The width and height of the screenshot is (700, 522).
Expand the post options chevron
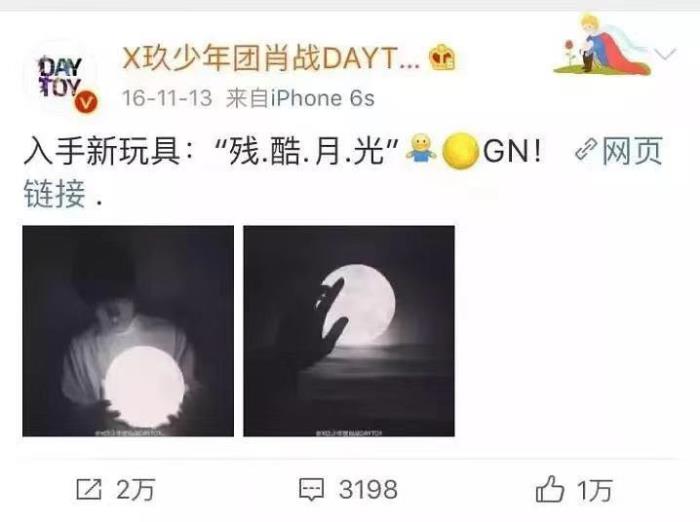pos(666,54)
